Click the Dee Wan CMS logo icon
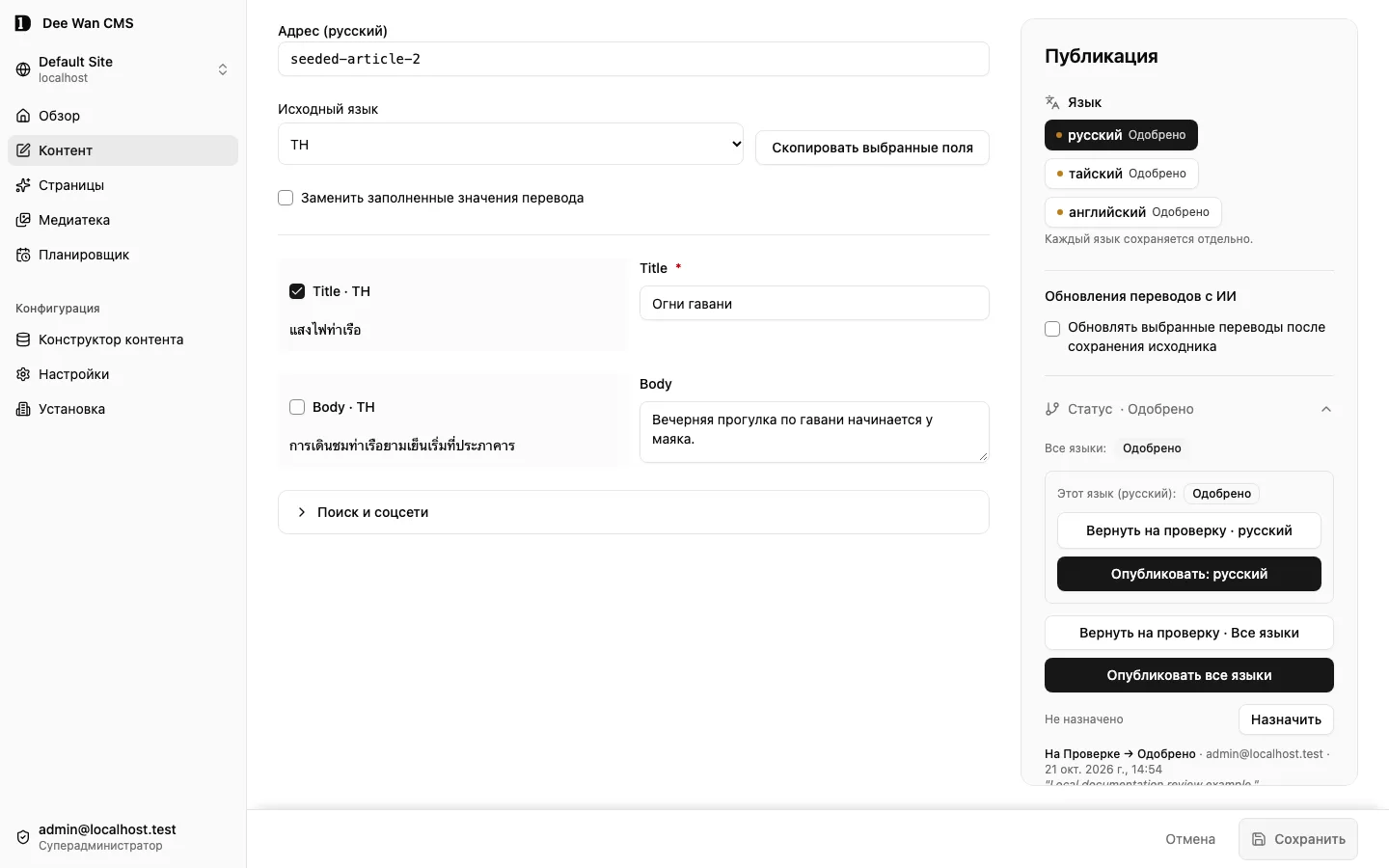The width and height of the screenshot is (1389, 868). pos(23,23)
